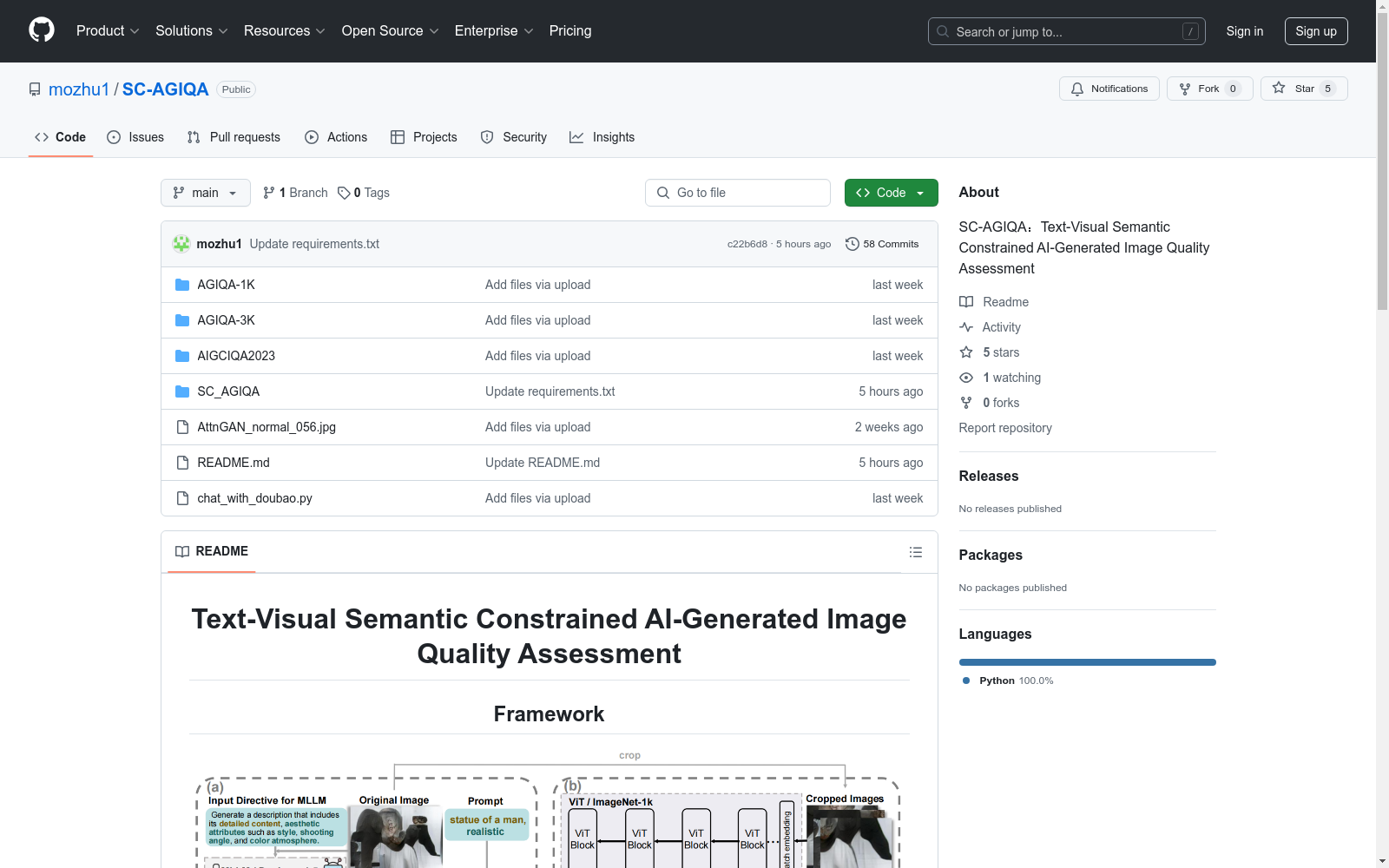This screenshot has width=1389, height=868.
Task: Focus the Search or jump to field
Action: click(1066, 31)
